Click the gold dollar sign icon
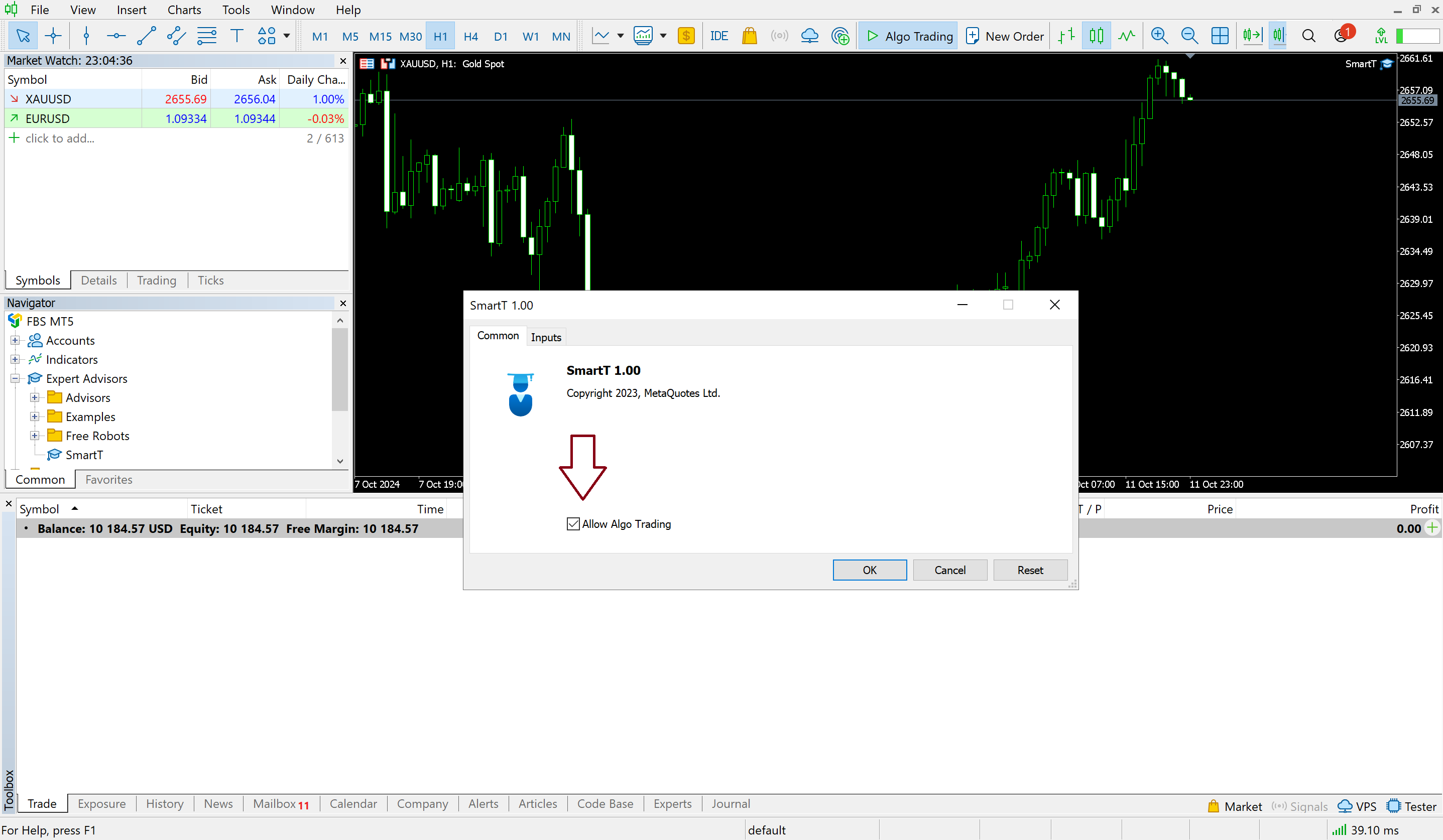 point(686,36)
